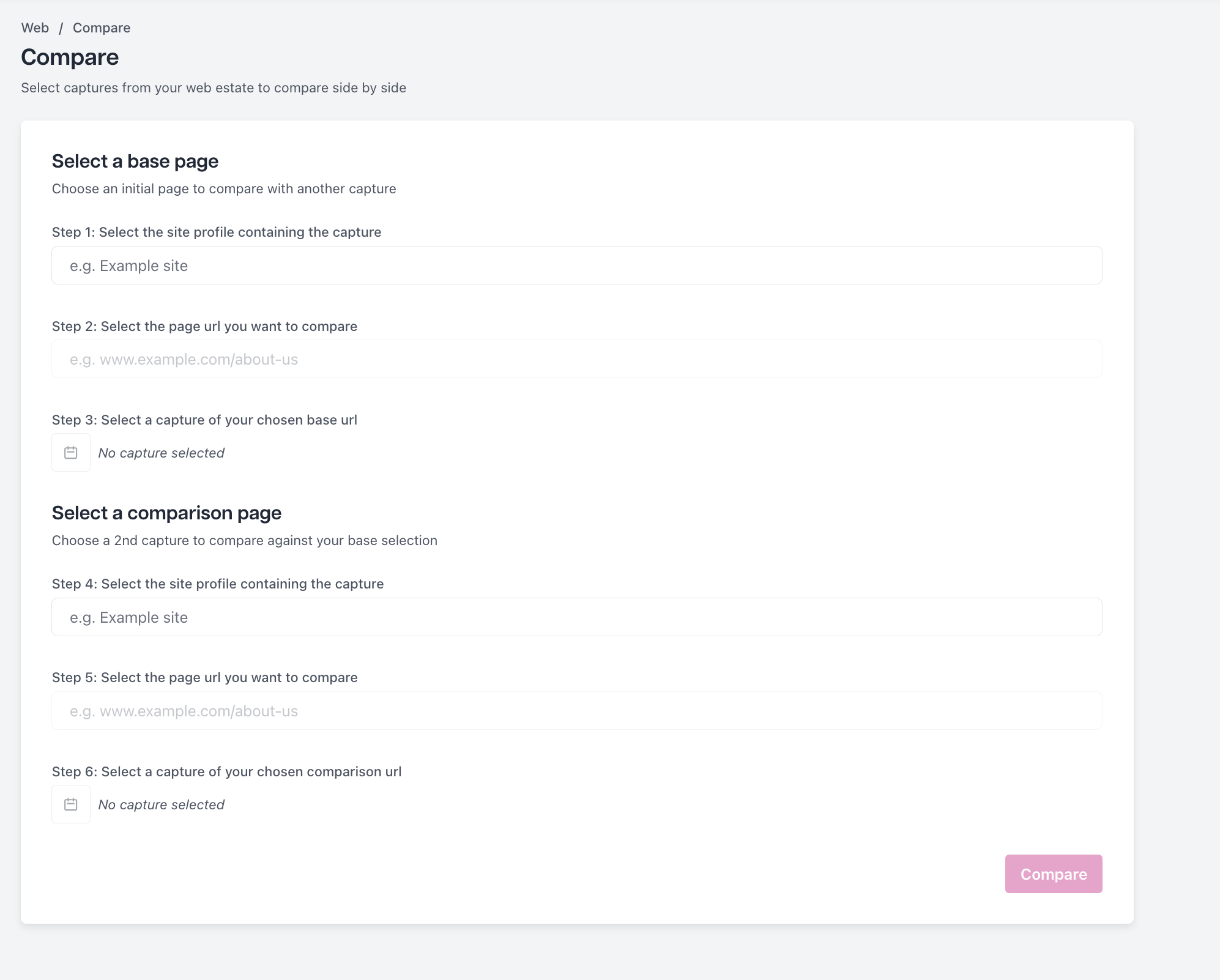
Task: Click the Step 6 comparison url capture label
Action: click(227, 771)
